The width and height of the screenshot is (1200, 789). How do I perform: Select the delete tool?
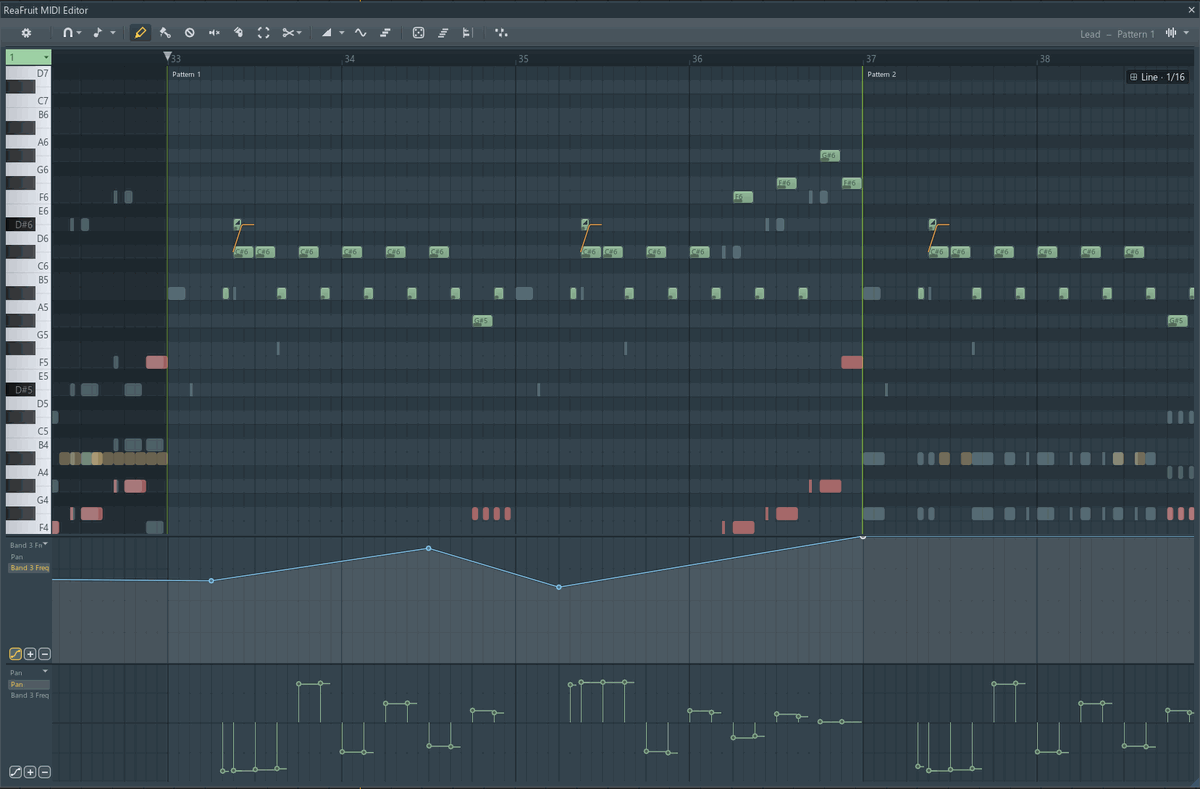(190, 33)
